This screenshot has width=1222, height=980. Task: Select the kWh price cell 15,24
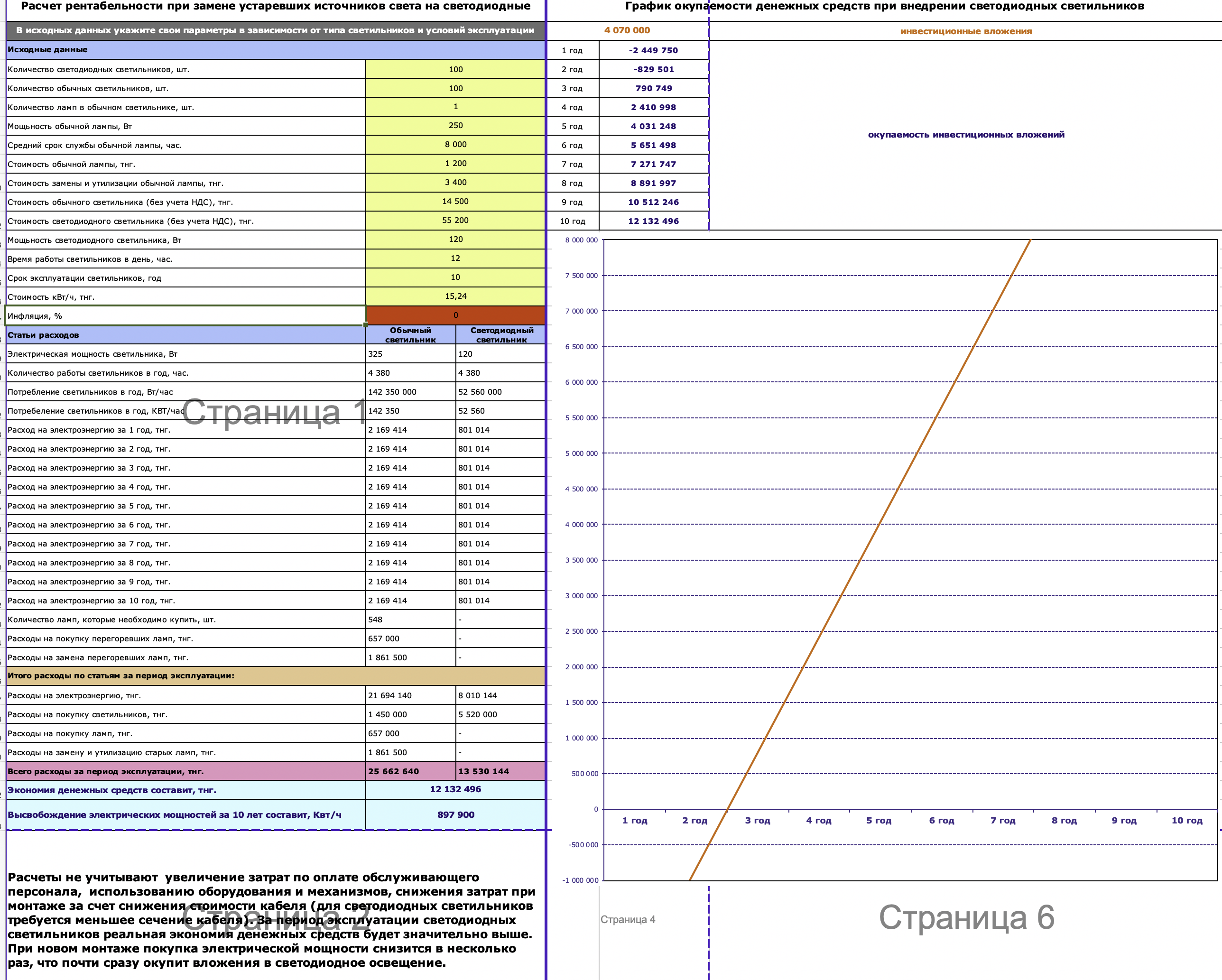coord(455,296)
